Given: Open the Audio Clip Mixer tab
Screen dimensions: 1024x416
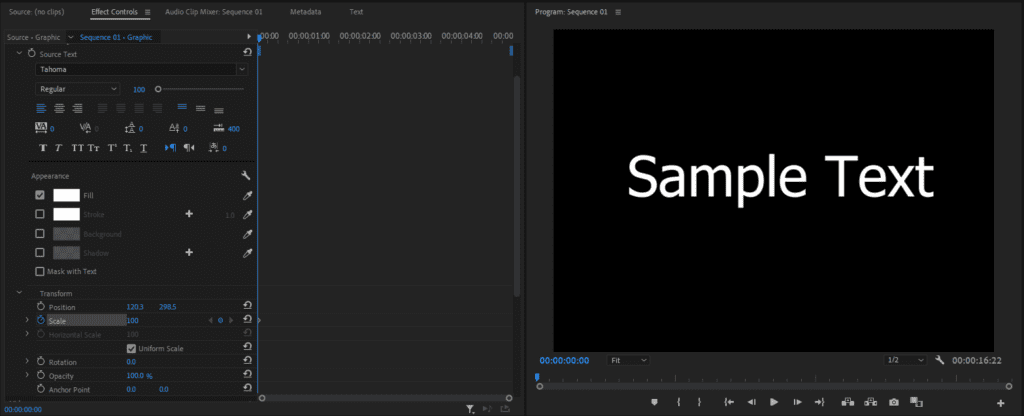Looking at the screenshot, I should 214,12.
